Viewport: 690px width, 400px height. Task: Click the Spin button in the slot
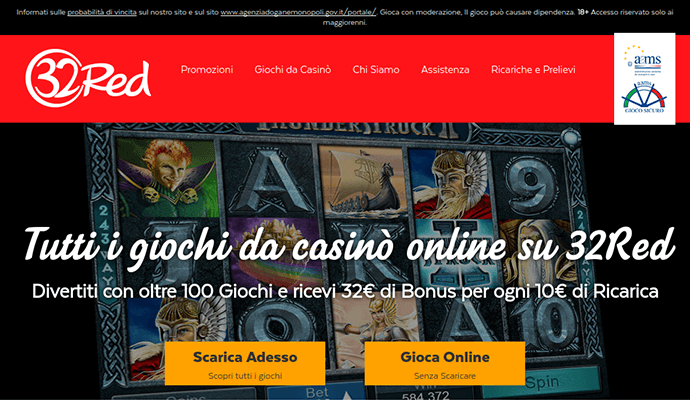(x=542, y=383)
